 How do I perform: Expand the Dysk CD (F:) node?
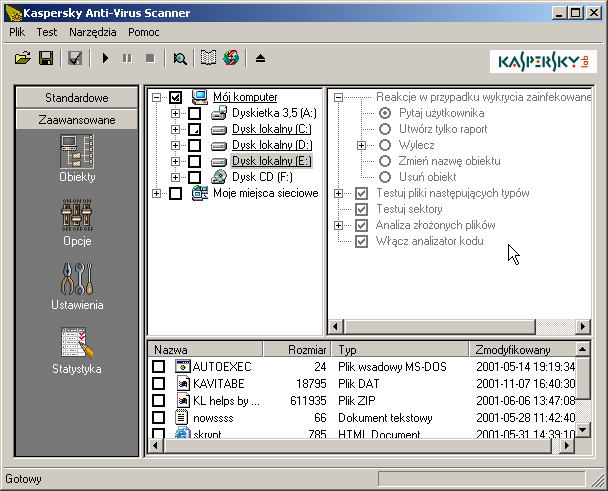(x=175, y=177)
